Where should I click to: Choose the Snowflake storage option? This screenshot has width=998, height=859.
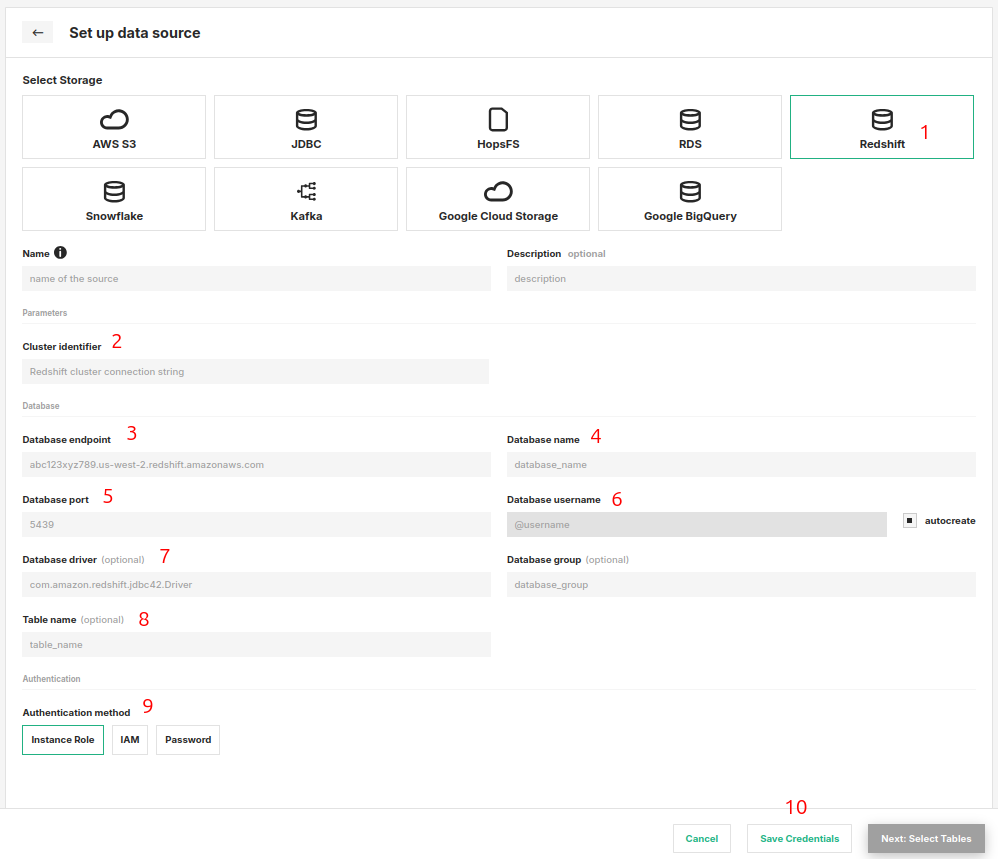click(x=114, y=199)
